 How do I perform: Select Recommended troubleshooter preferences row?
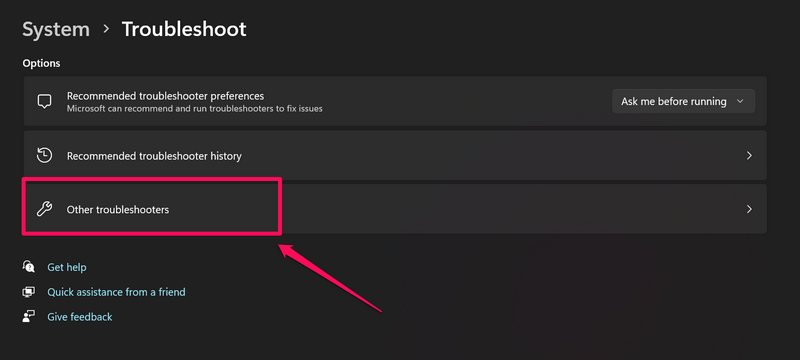[x=395, y=101]
